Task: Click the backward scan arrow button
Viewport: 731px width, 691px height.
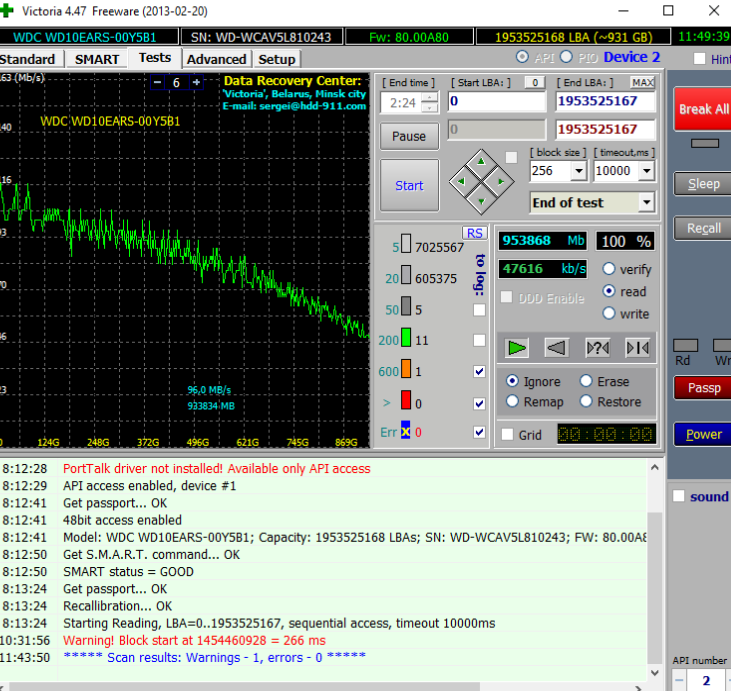Action: click(557, 348)
